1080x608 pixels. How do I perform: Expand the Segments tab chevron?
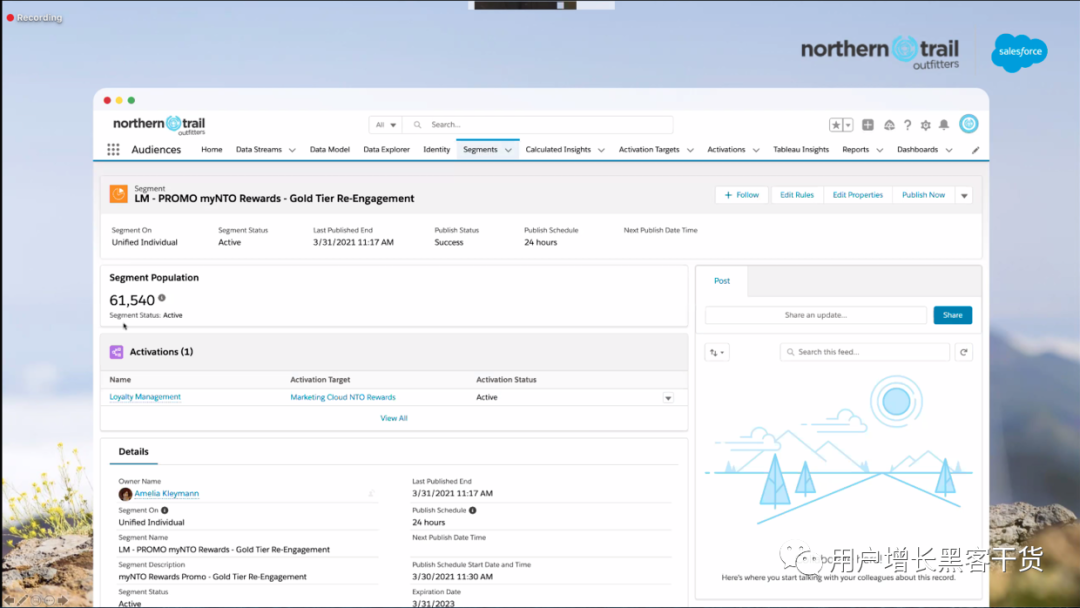pyautogui.click(x=508, y=150)
